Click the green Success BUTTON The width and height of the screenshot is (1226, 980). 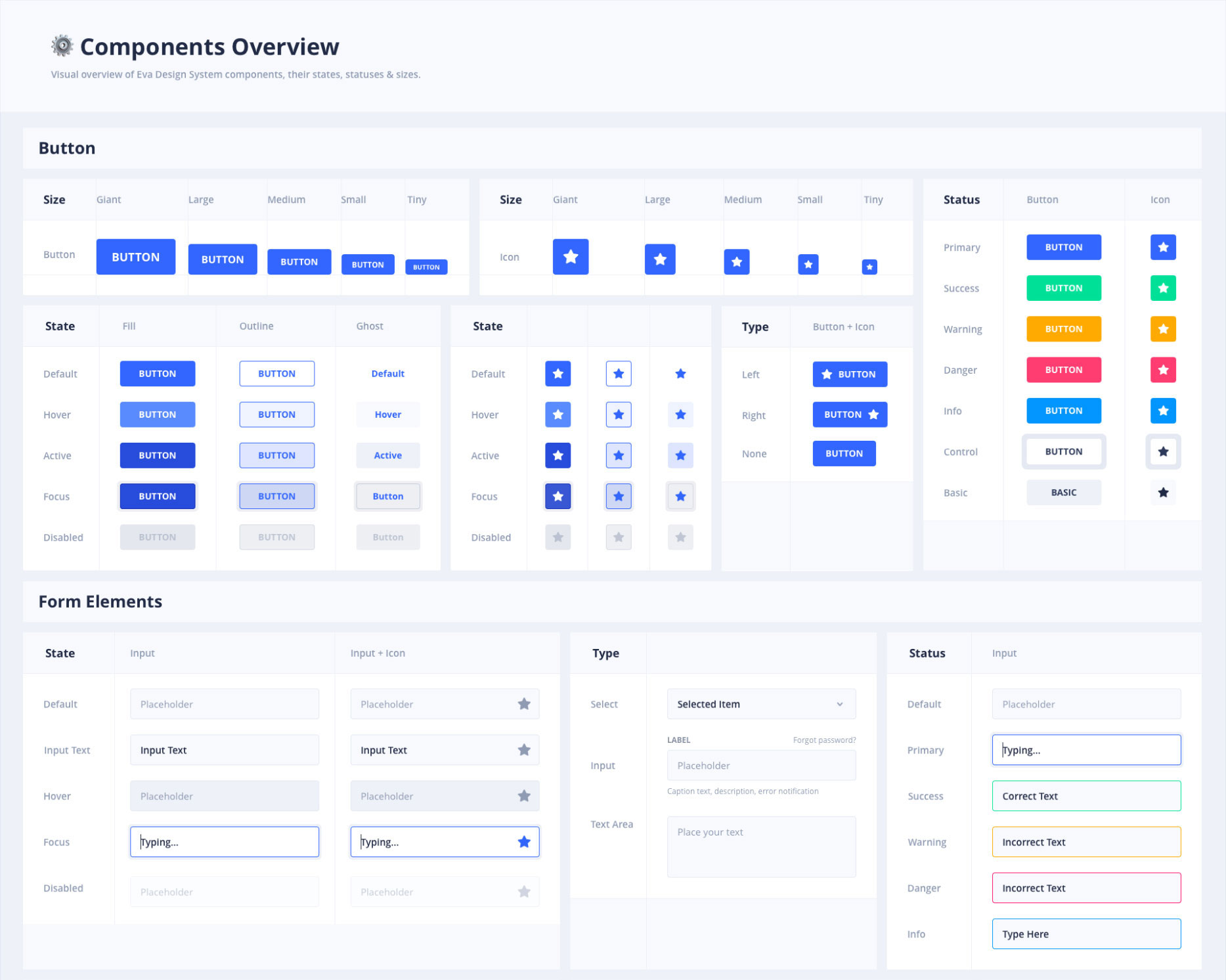point(1064,288)
